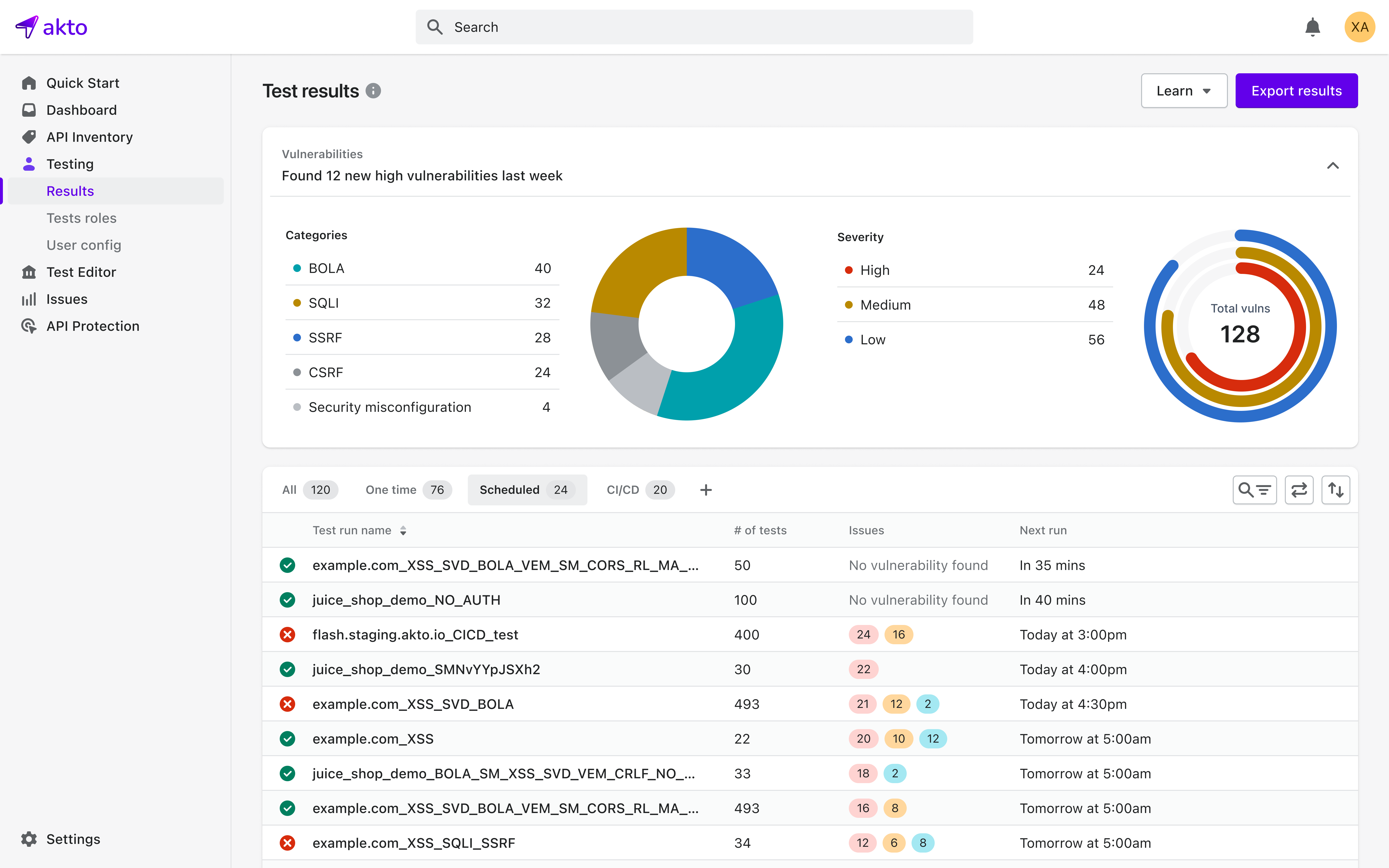Click the info icon beside Test results

point(373,91)
